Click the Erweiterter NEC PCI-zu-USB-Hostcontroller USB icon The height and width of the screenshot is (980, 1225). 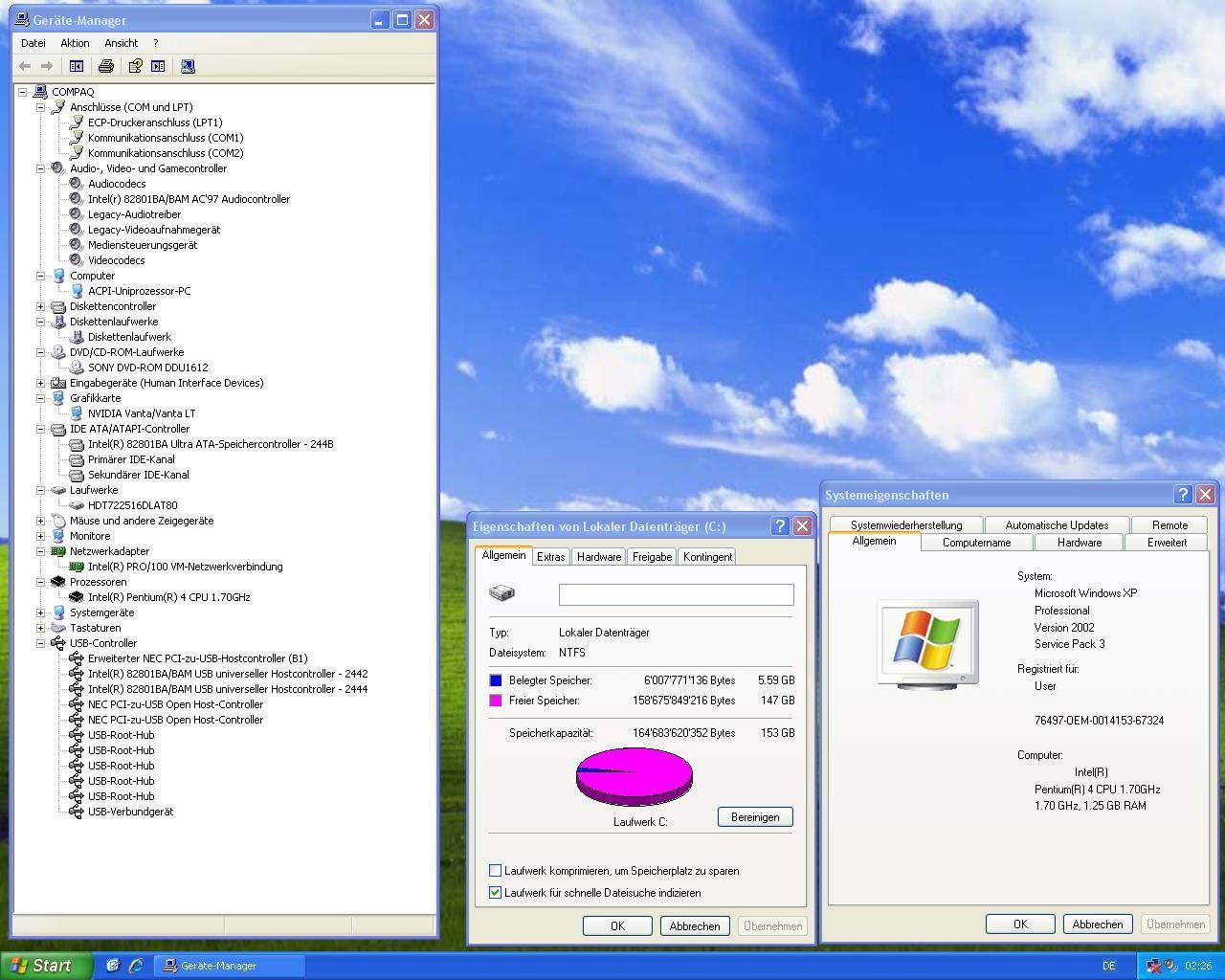[77, 658]
